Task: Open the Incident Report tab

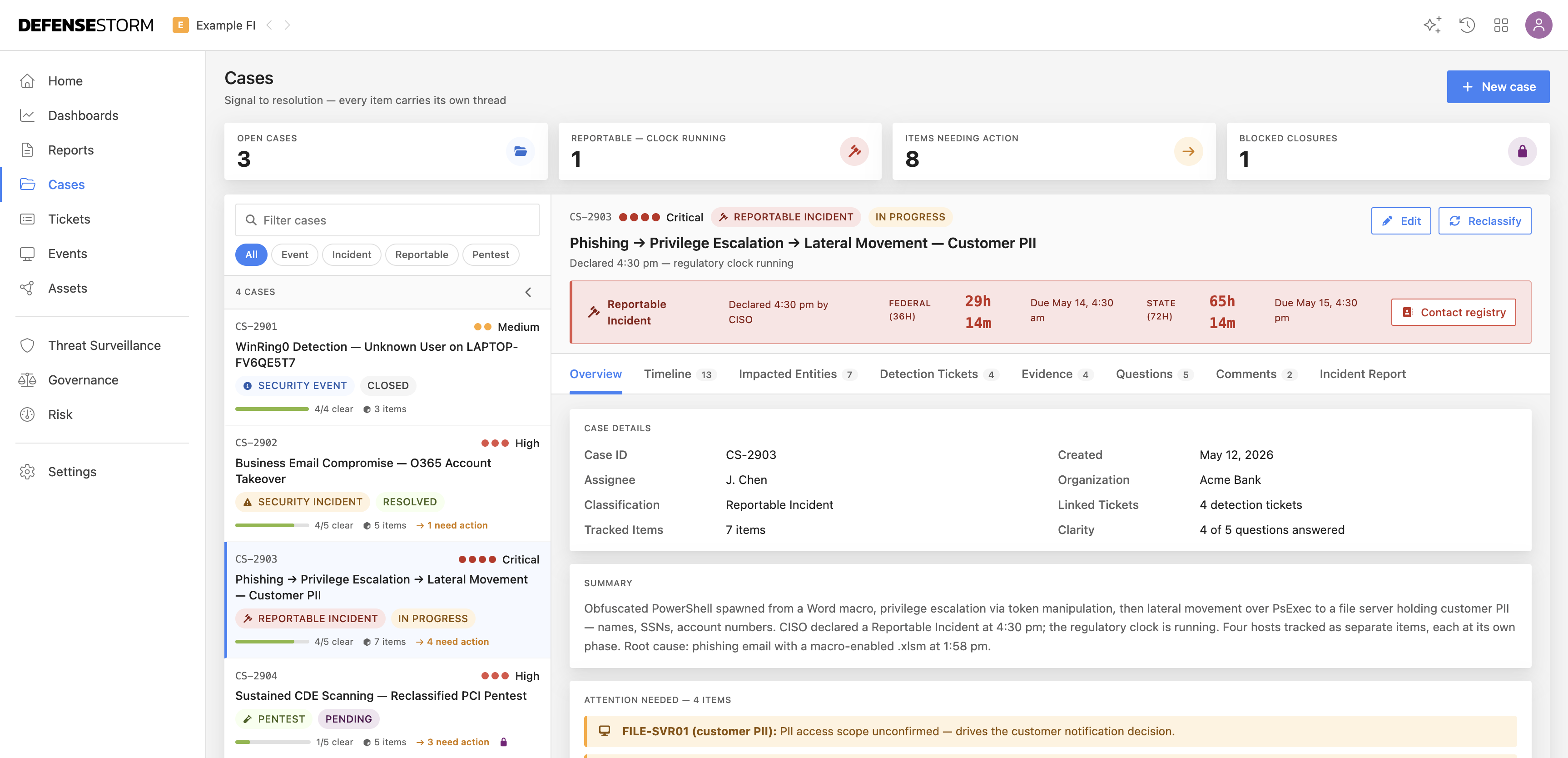Action: tap(1362, 374)
